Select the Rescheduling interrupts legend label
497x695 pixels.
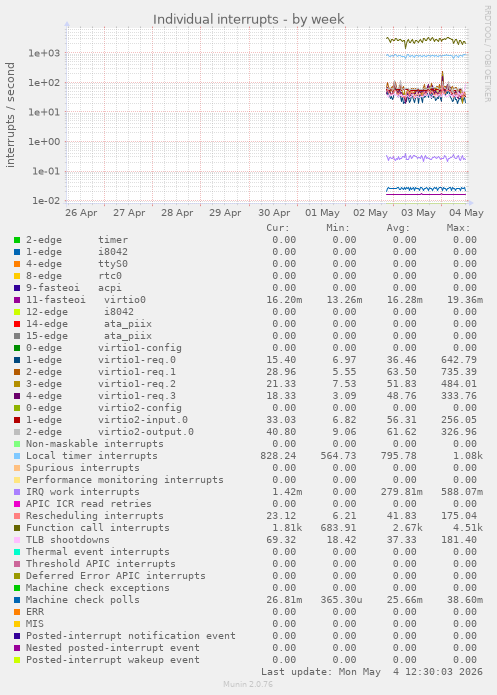[94, 516]
